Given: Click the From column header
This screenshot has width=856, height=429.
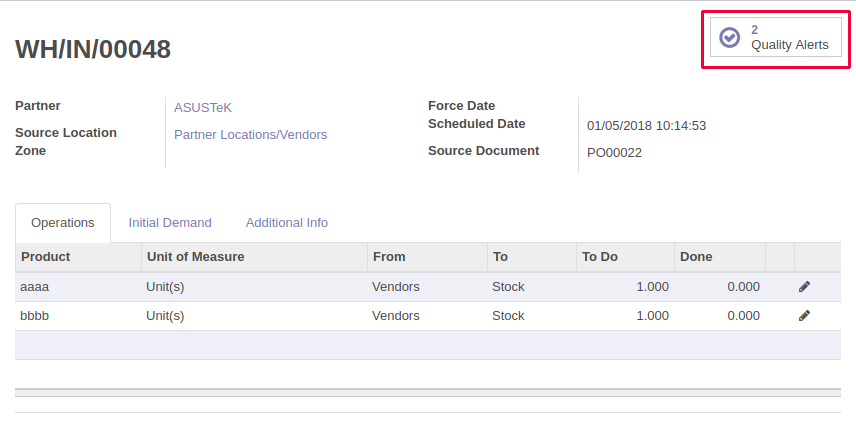Looking at the screenshot, I should [x=389, y=257].
